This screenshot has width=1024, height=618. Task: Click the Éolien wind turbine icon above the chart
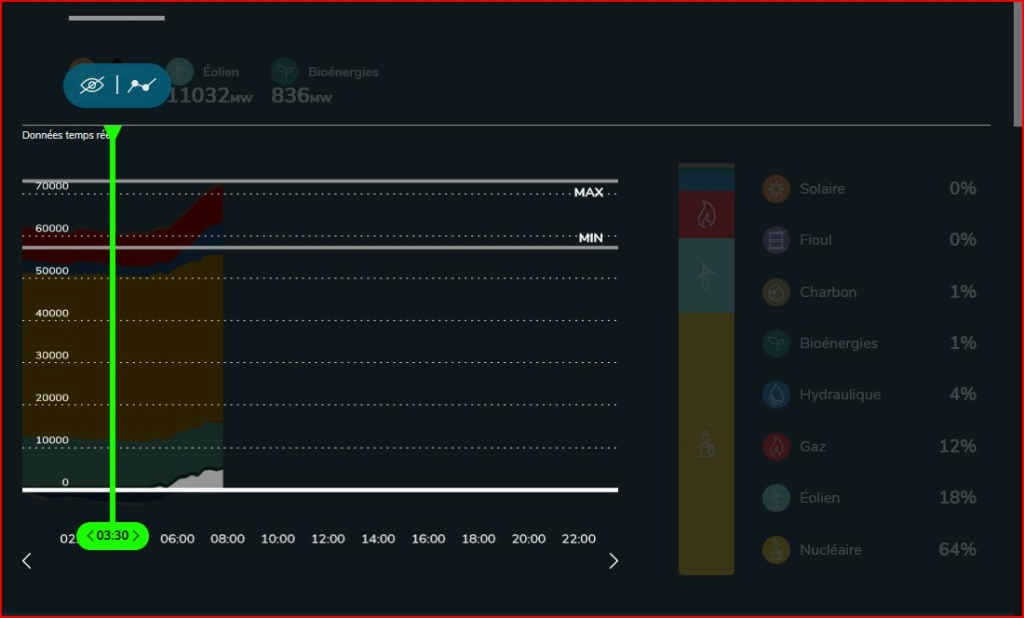(180, 71)
